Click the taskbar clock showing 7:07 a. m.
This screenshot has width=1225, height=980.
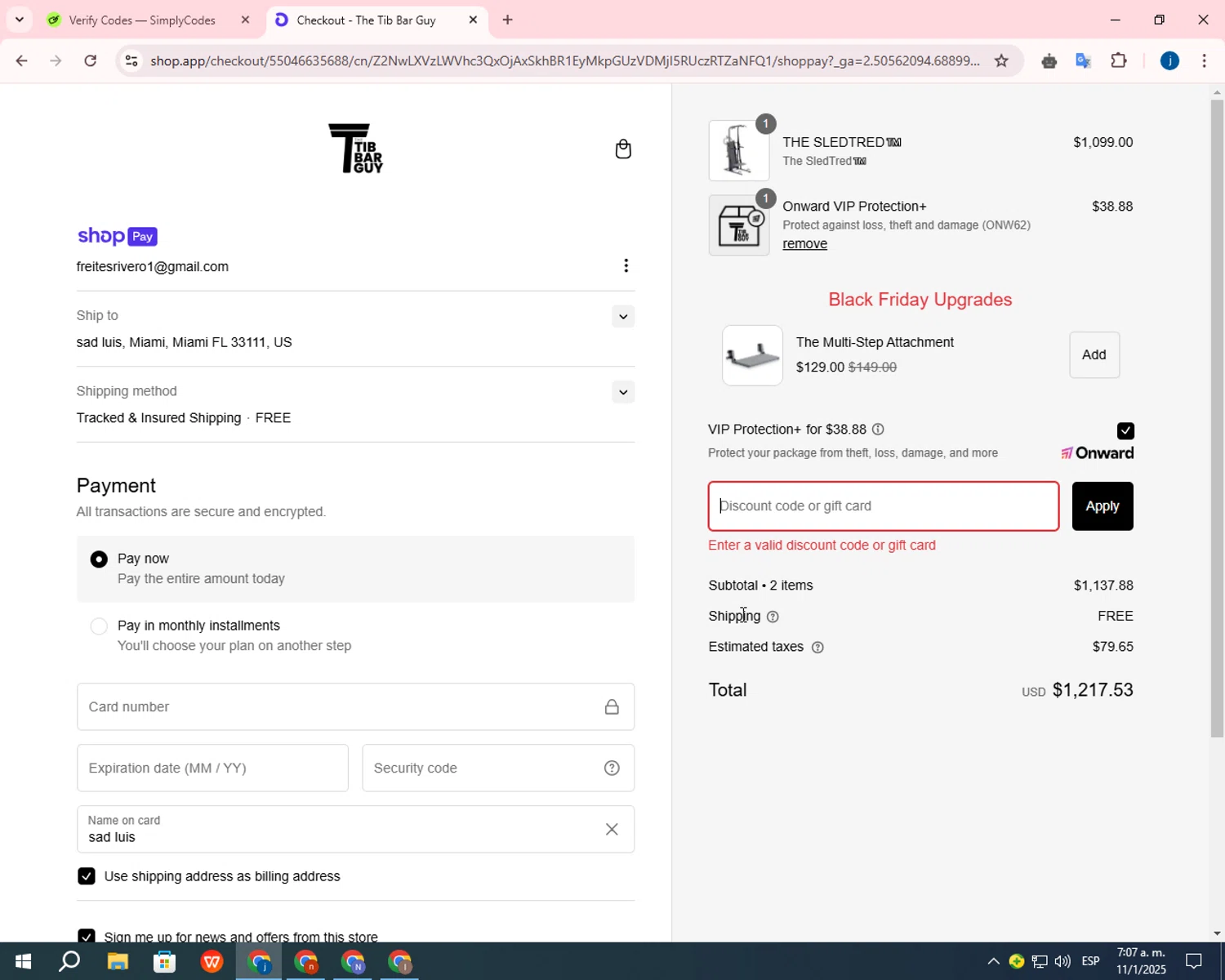tap(1141, 961)
